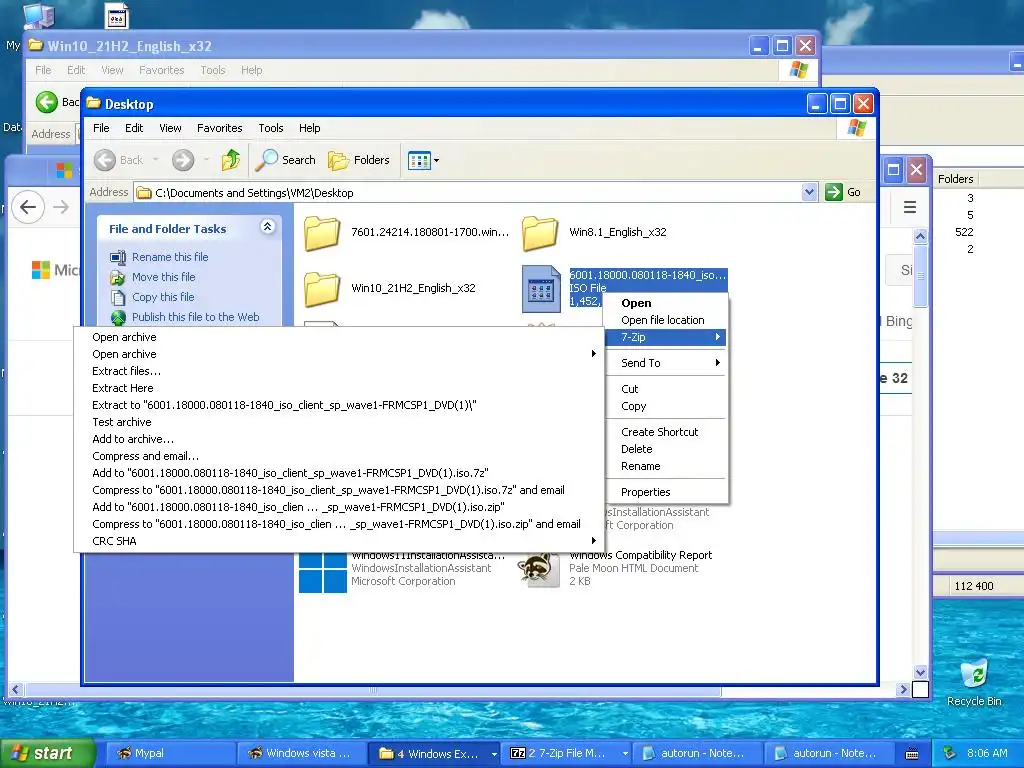Choose Add to ...DVD(1).iso.7z option
This screenshot has height=768, width=1024.
[339, 473]
